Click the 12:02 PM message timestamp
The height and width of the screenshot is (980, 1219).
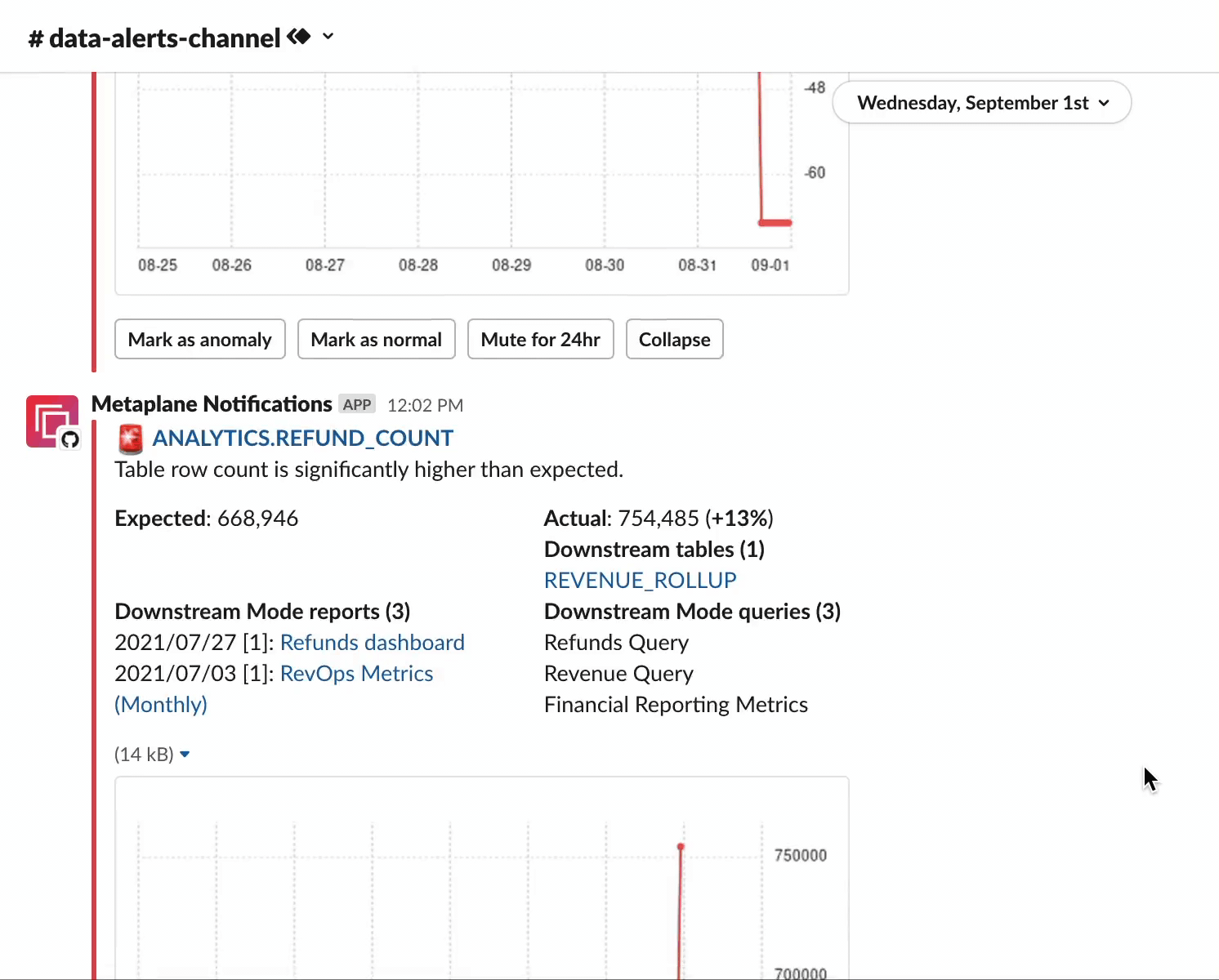(425, 405)
